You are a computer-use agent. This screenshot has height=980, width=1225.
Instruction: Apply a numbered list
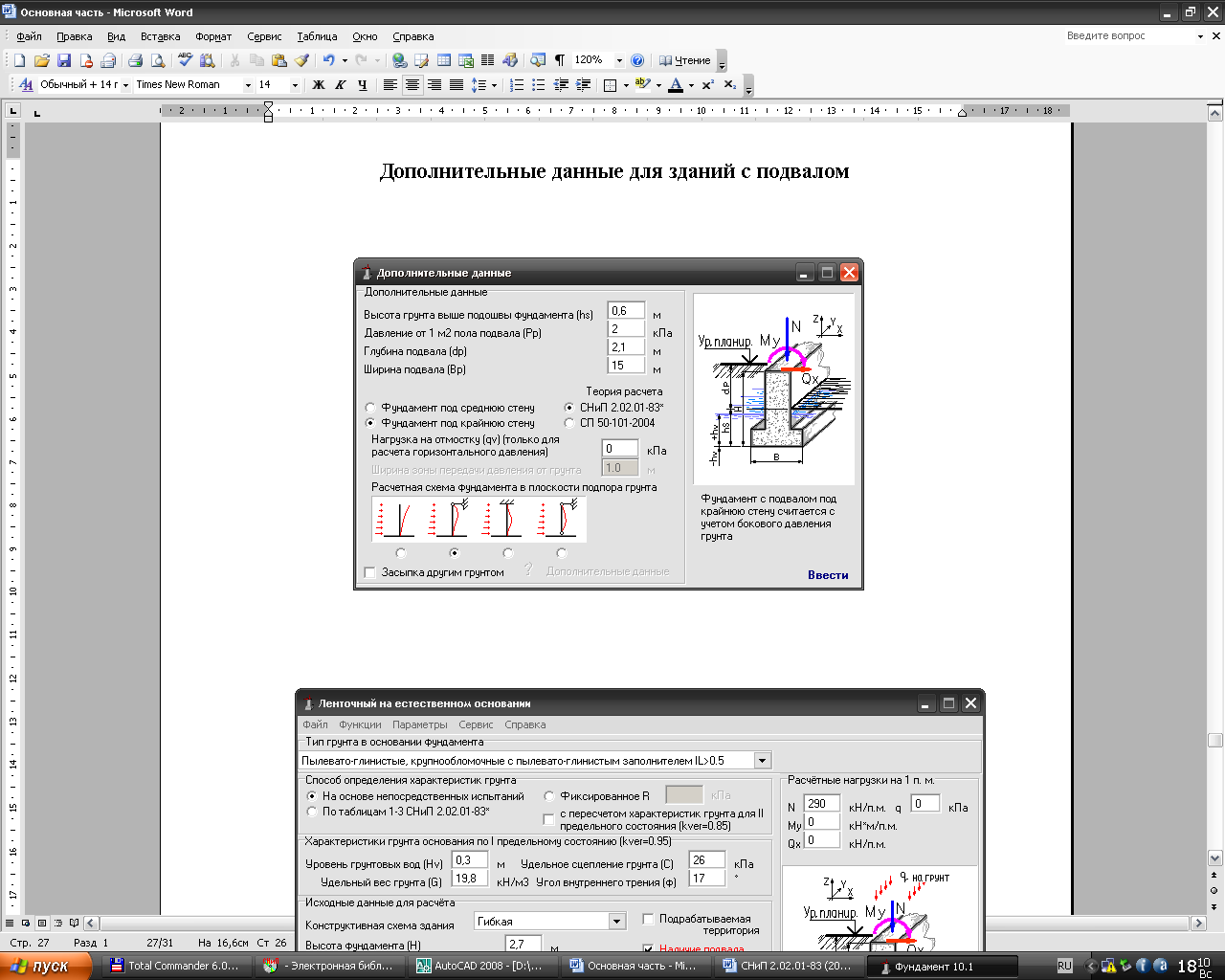pos(517,84)
